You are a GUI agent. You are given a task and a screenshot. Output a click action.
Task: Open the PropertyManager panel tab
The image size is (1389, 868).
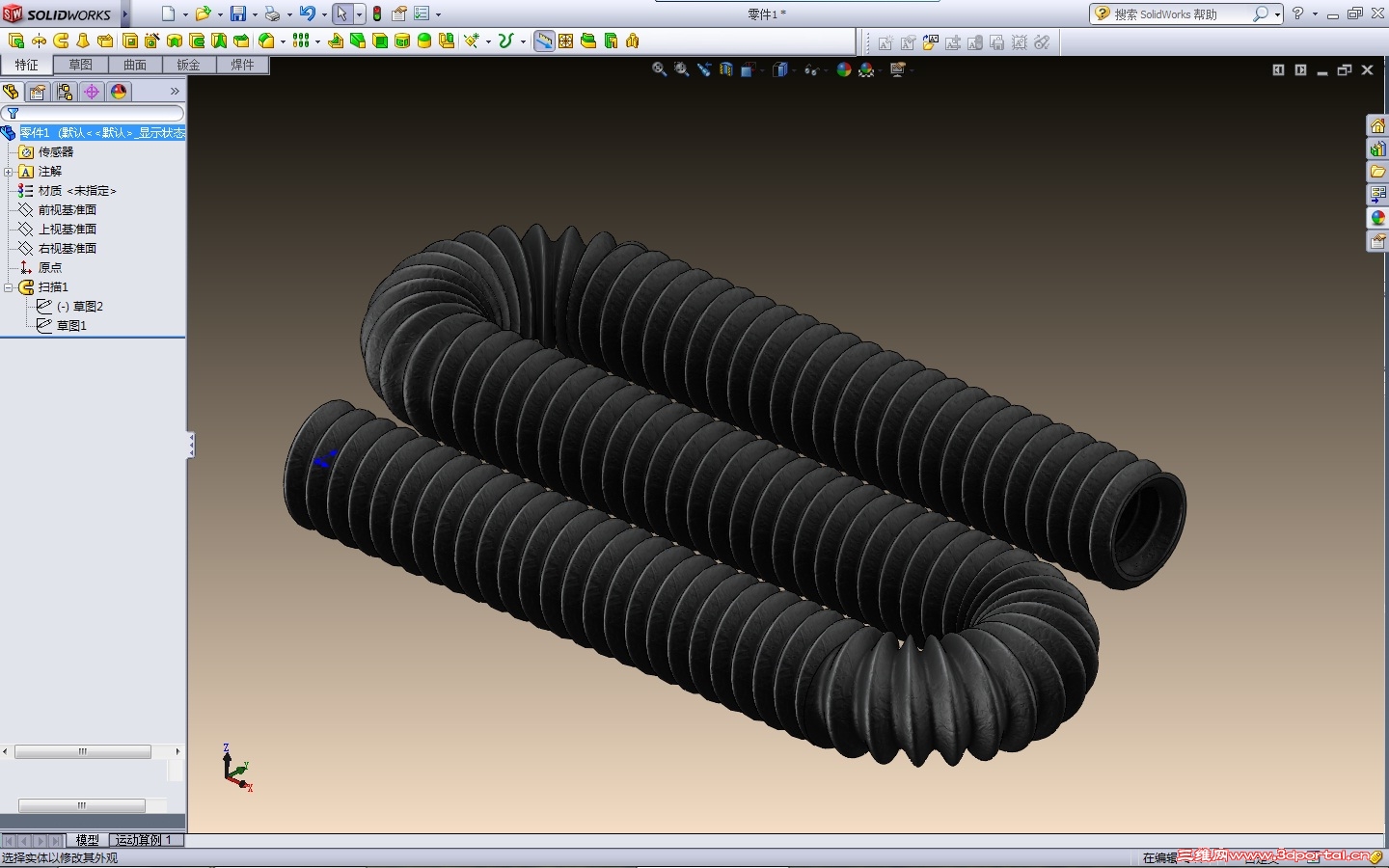pyautogui.click(x=38, y=92)
